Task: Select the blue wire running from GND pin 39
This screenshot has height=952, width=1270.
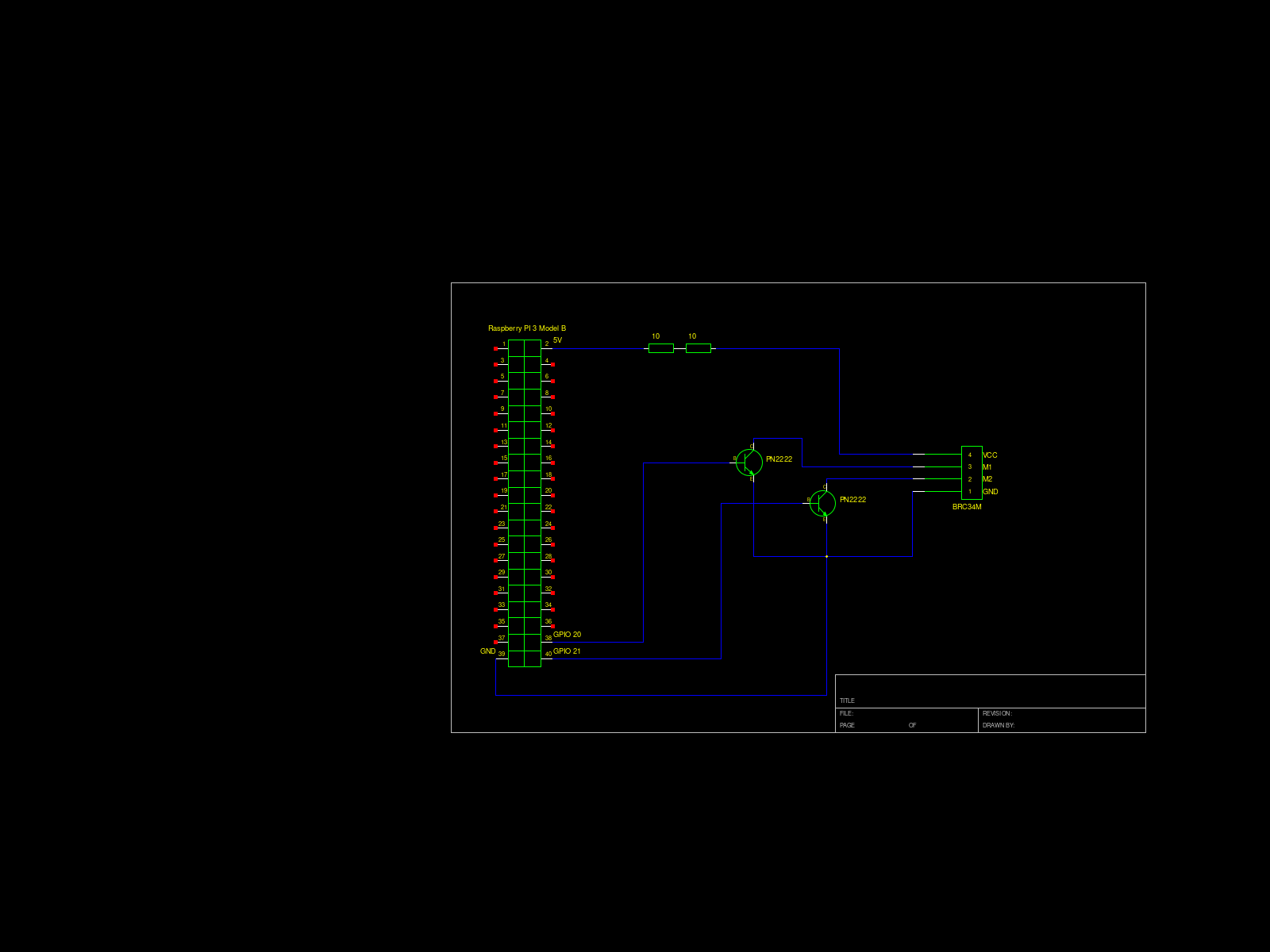Action: pyautogui.click(x=660, y=696)
